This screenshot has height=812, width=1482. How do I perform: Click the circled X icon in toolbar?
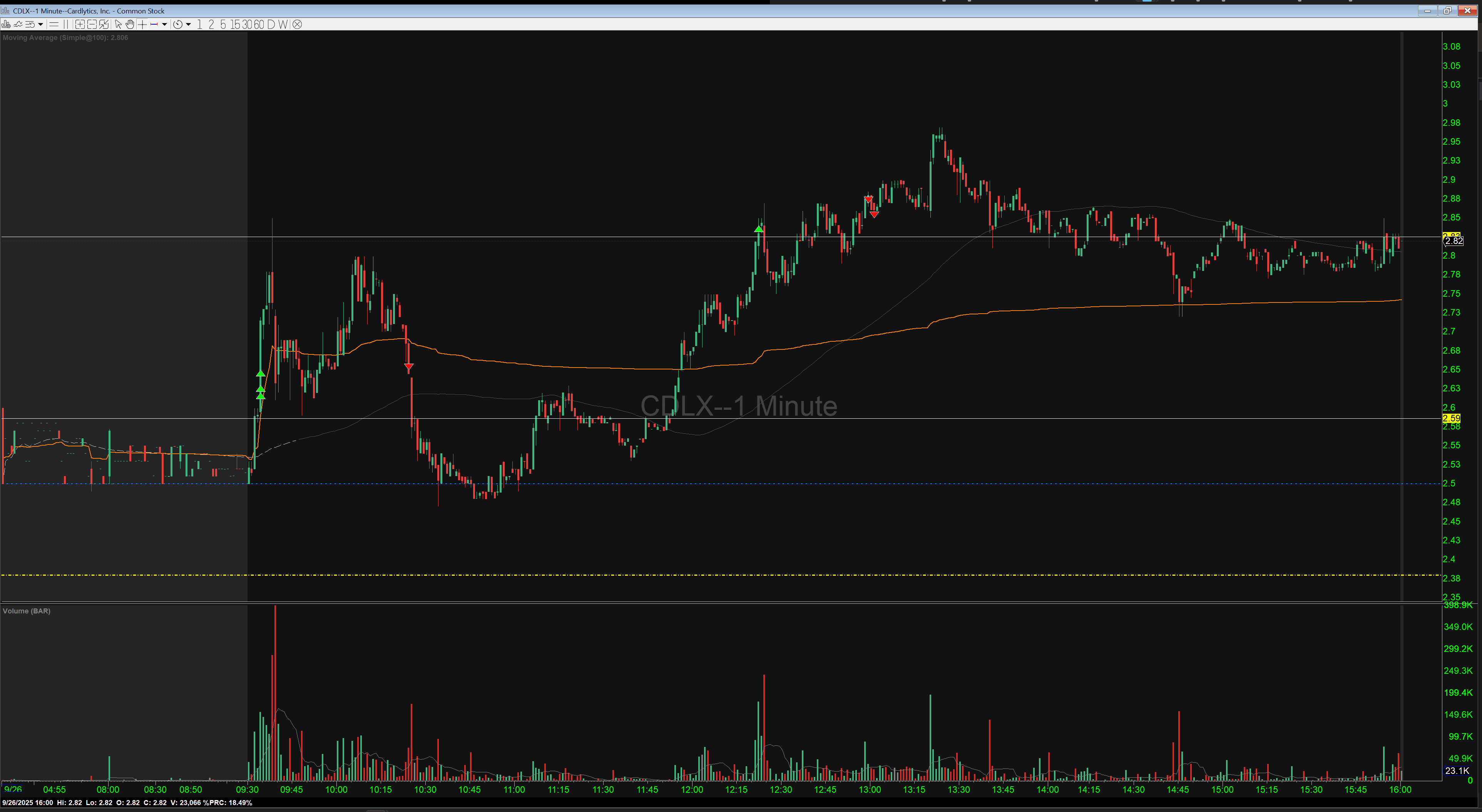(x=297, y=24)
